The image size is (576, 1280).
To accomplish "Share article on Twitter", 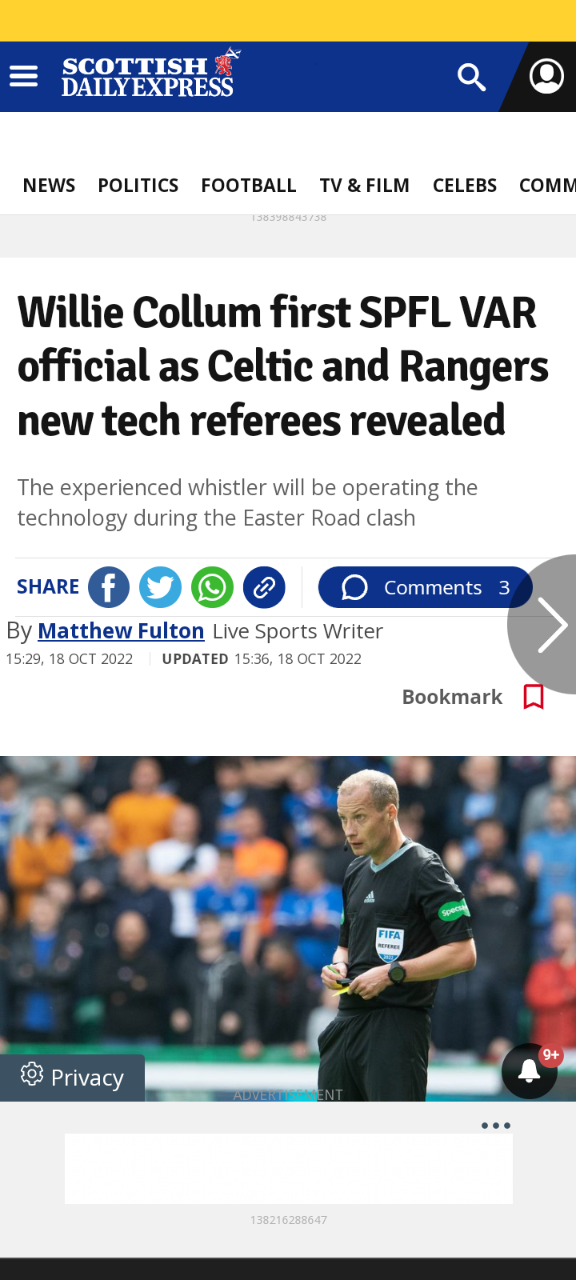I will pos(160,587).
